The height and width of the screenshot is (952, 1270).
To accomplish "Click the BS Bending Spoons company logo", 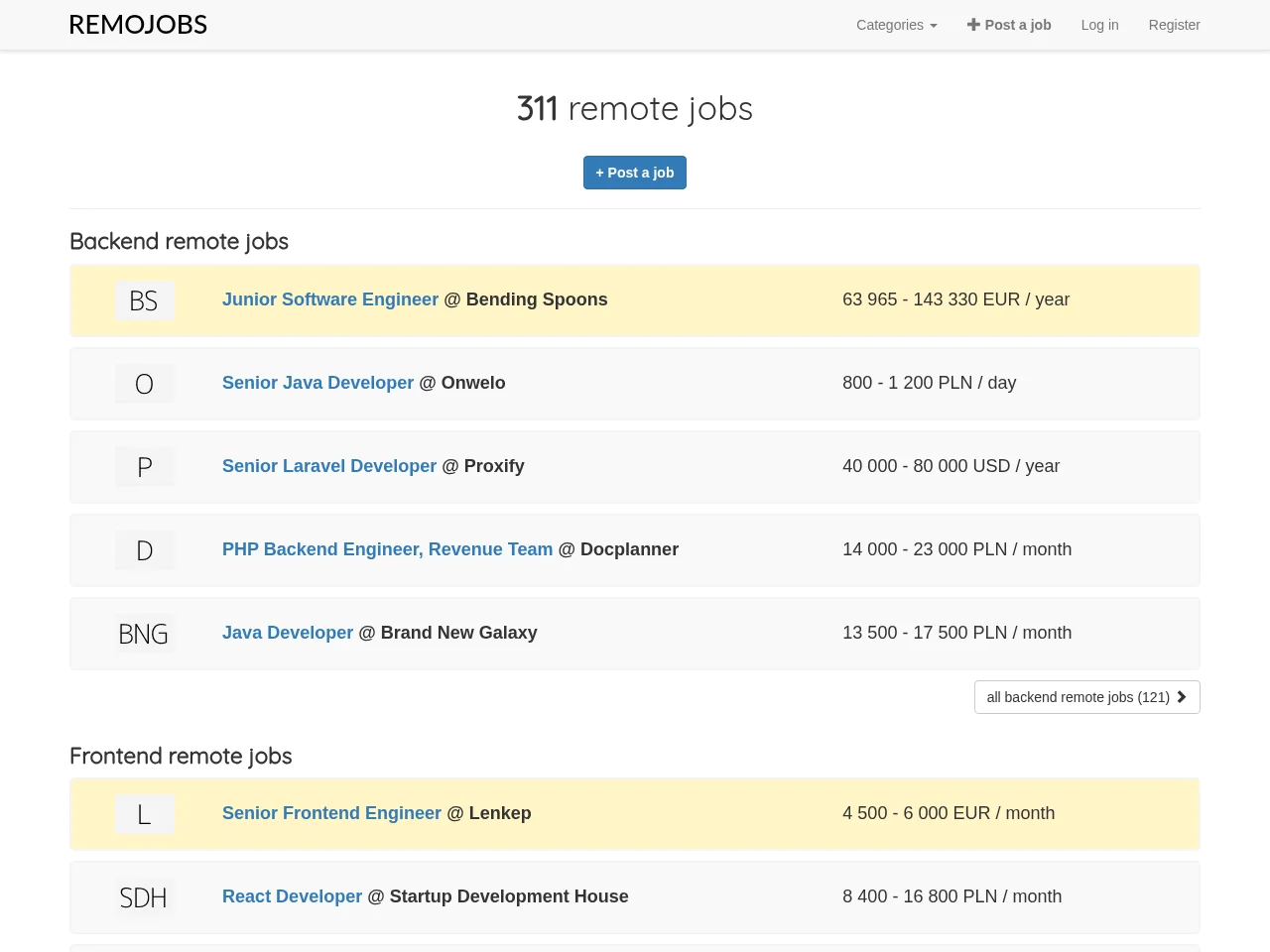I will tap(144, 300).
